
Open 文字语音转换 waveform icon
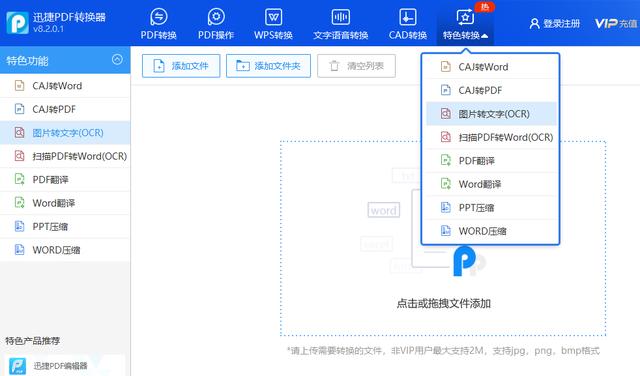point(340,17)
